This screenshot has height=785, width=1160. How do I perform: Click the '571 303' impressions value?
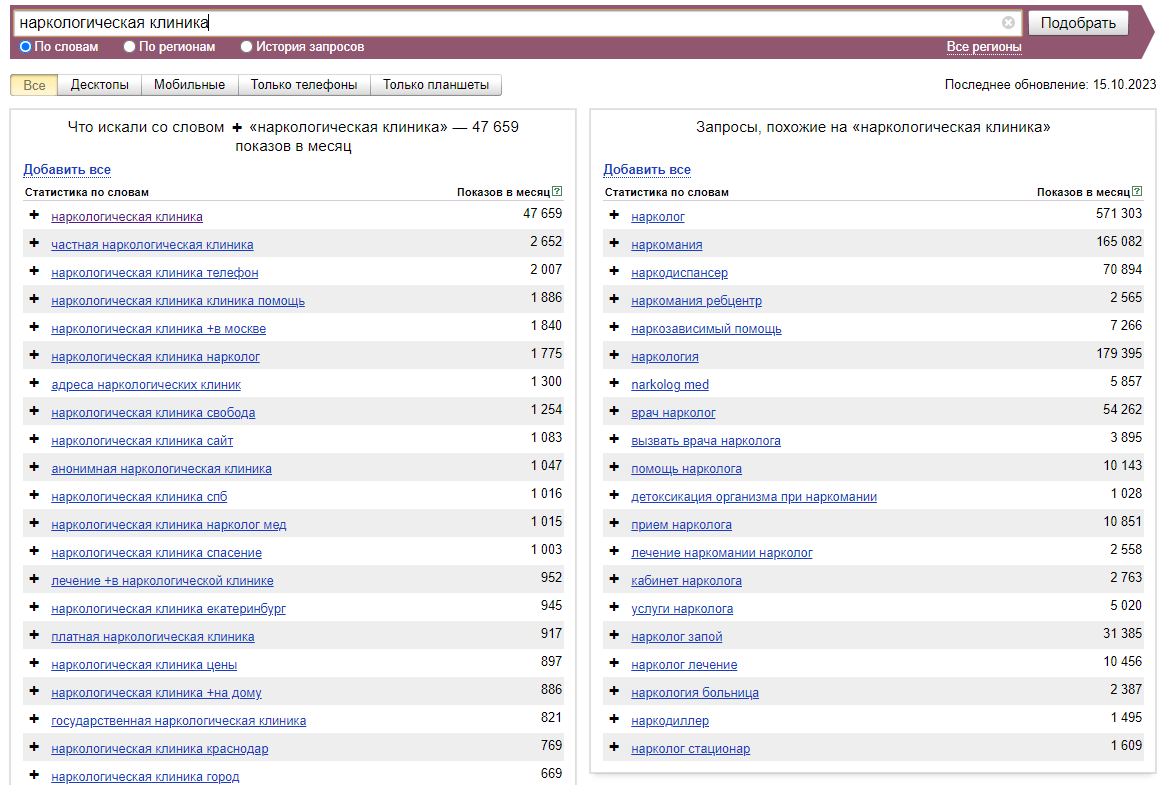pos(1119,214)
